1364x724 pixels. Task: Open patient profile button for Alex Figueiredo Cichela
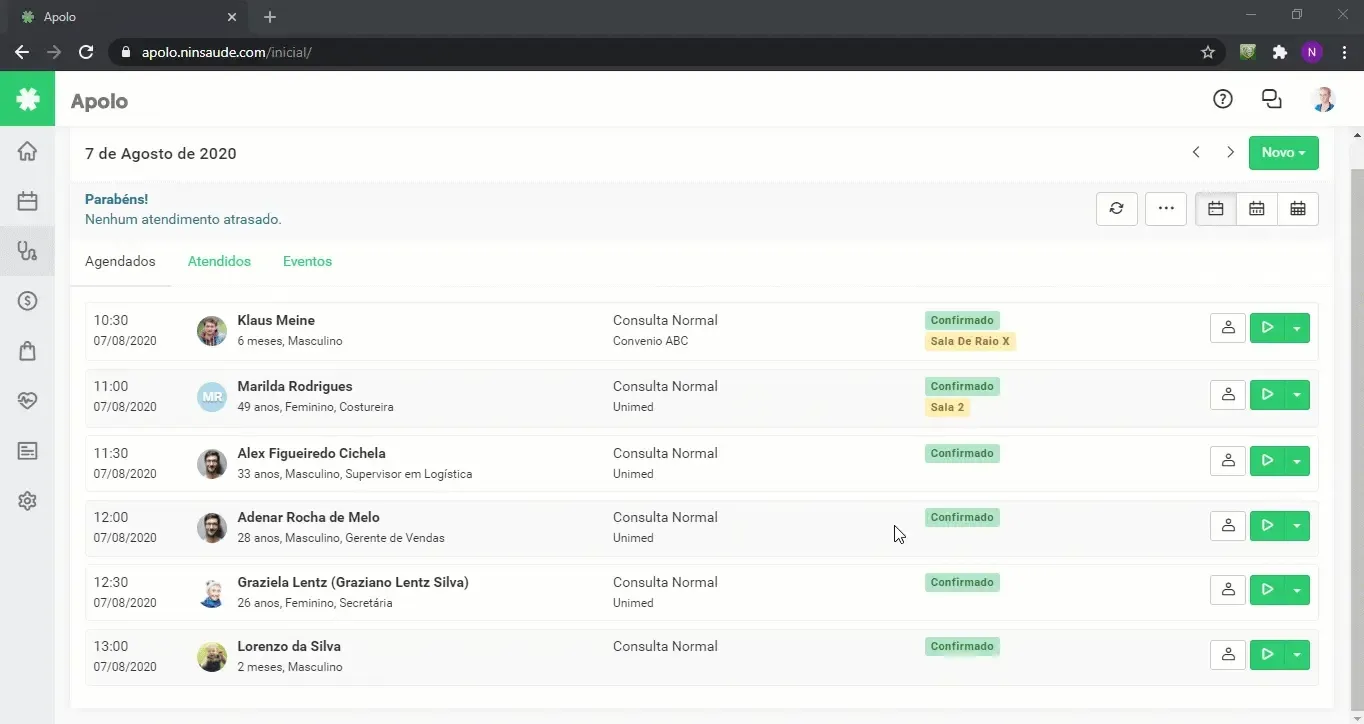(1228, 461)
